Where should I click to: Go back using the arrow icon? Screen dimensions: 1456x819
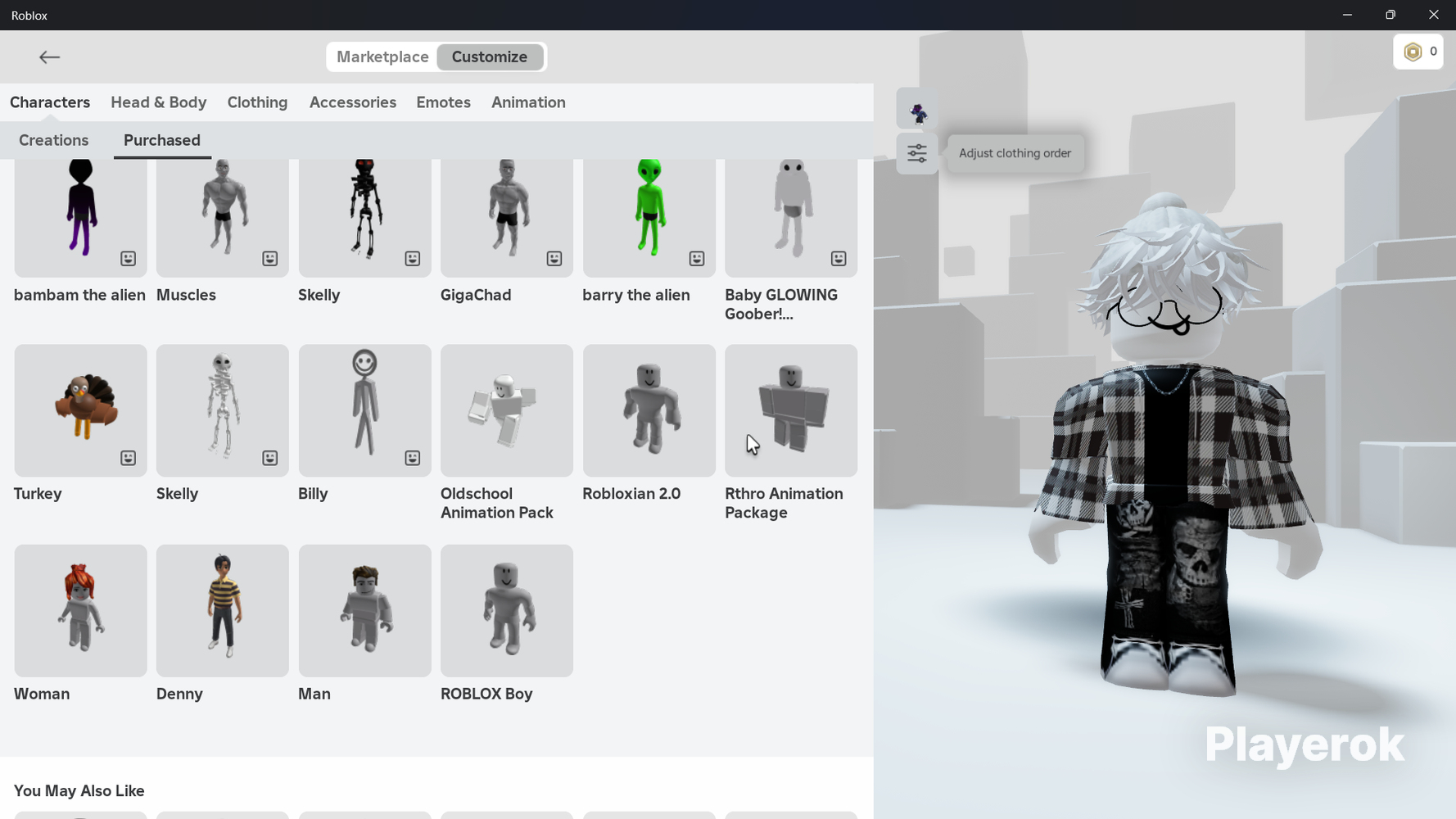point(49,57)
